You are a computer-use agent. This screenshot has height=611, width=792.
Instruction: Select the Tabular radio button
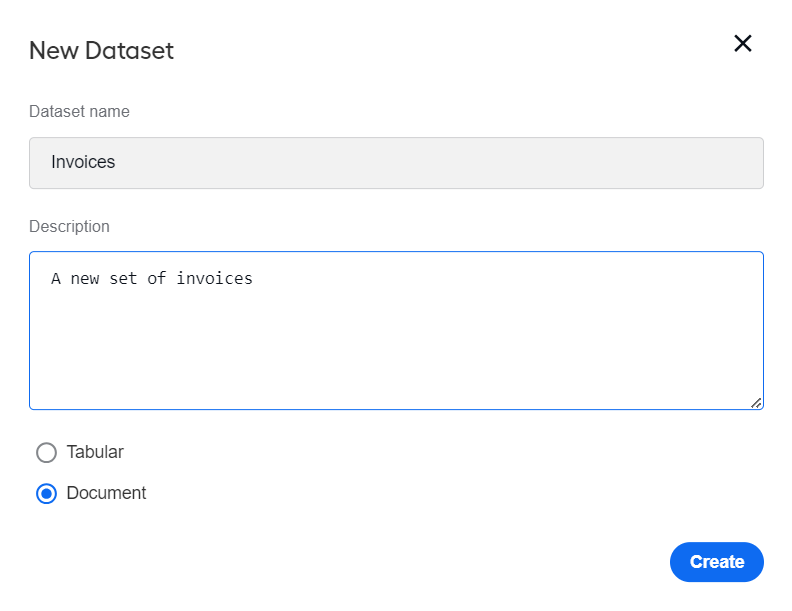click(x=46, y=452)
